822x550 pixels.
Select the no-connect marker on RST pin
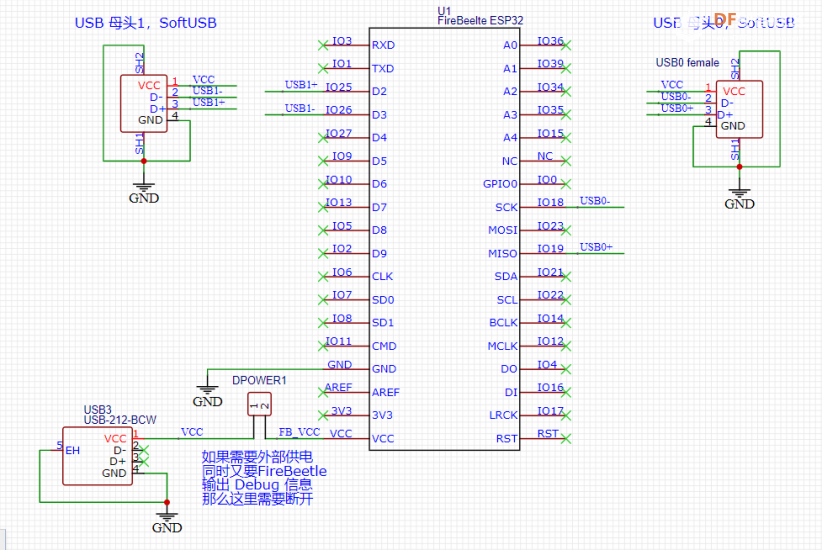pos(565,438)
